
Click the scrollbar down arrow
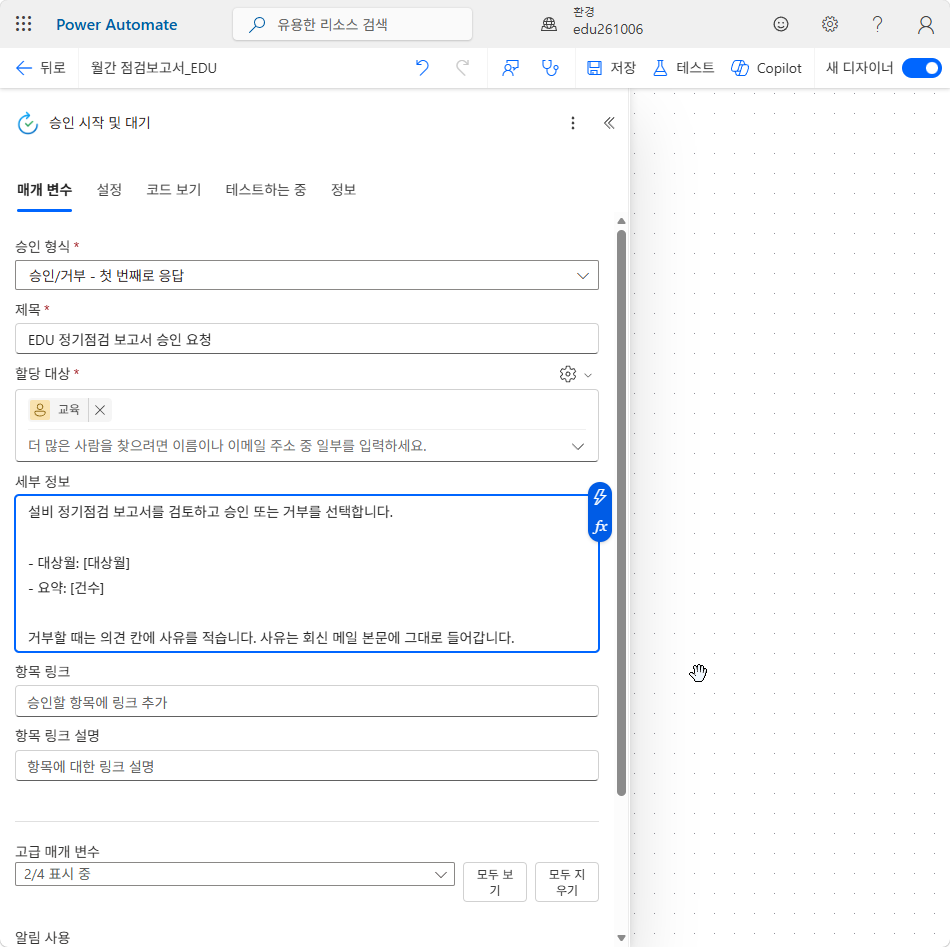click(621, 938)
